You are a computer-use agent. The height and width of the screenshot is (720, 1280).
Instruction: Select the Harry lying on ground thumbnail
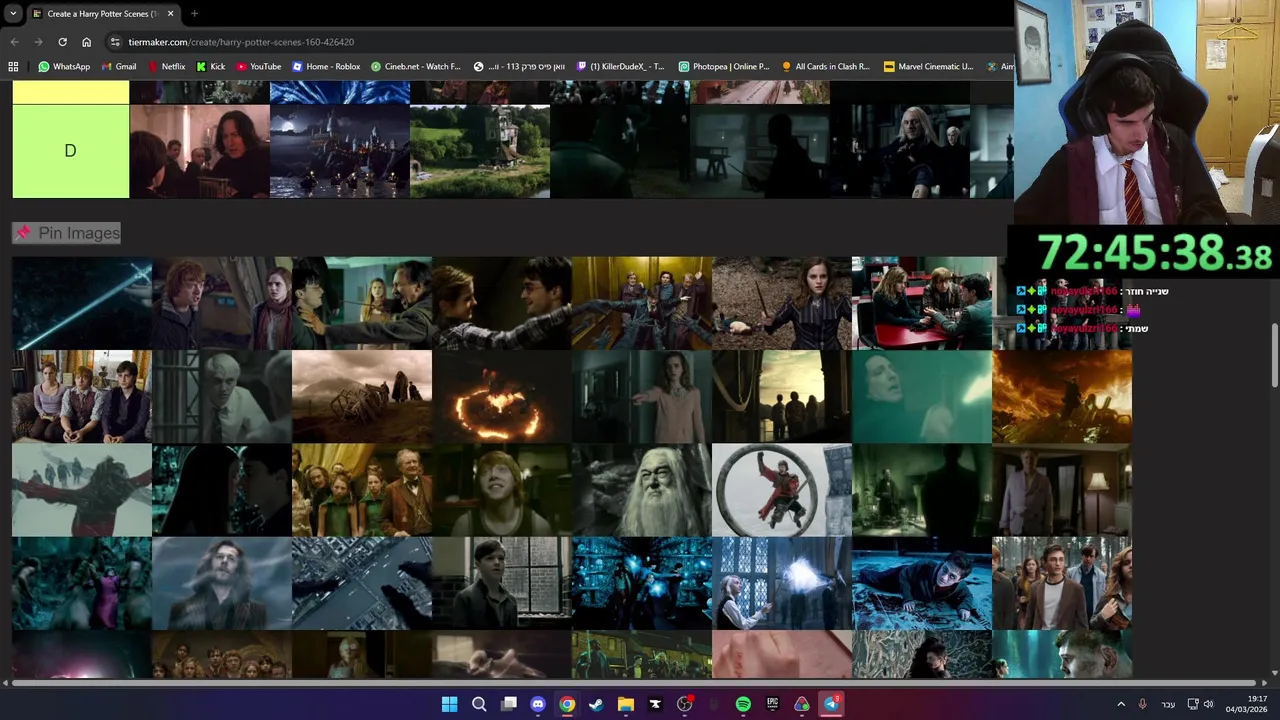[922, 583]
